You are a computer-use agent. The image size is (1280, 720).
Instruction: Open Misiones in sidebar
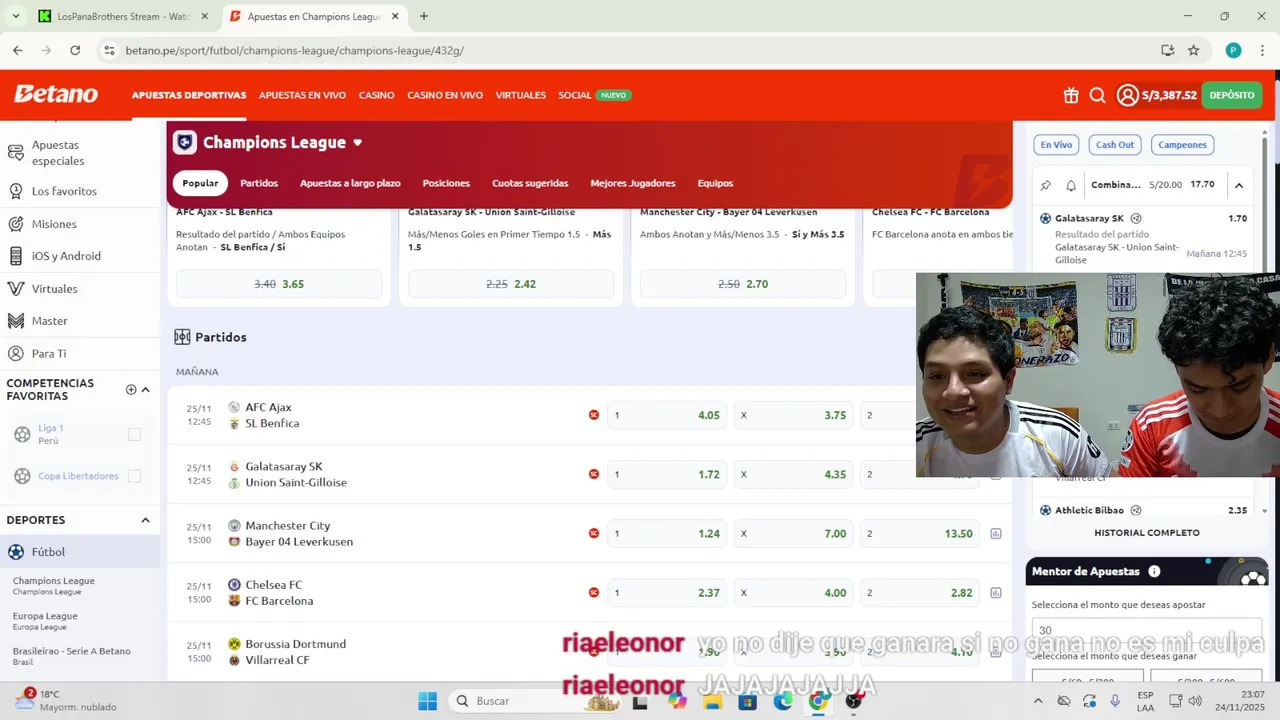[x=54, y=224]
